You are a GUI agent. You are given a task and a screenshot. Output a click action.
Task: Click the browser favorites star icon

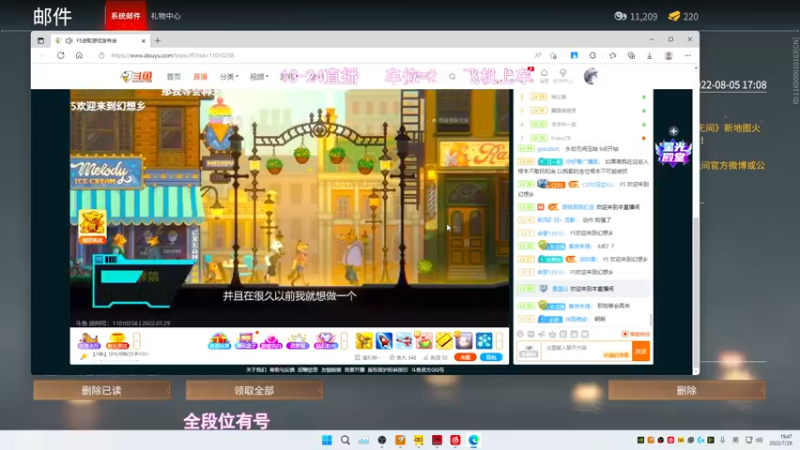(x=613, y=56)
